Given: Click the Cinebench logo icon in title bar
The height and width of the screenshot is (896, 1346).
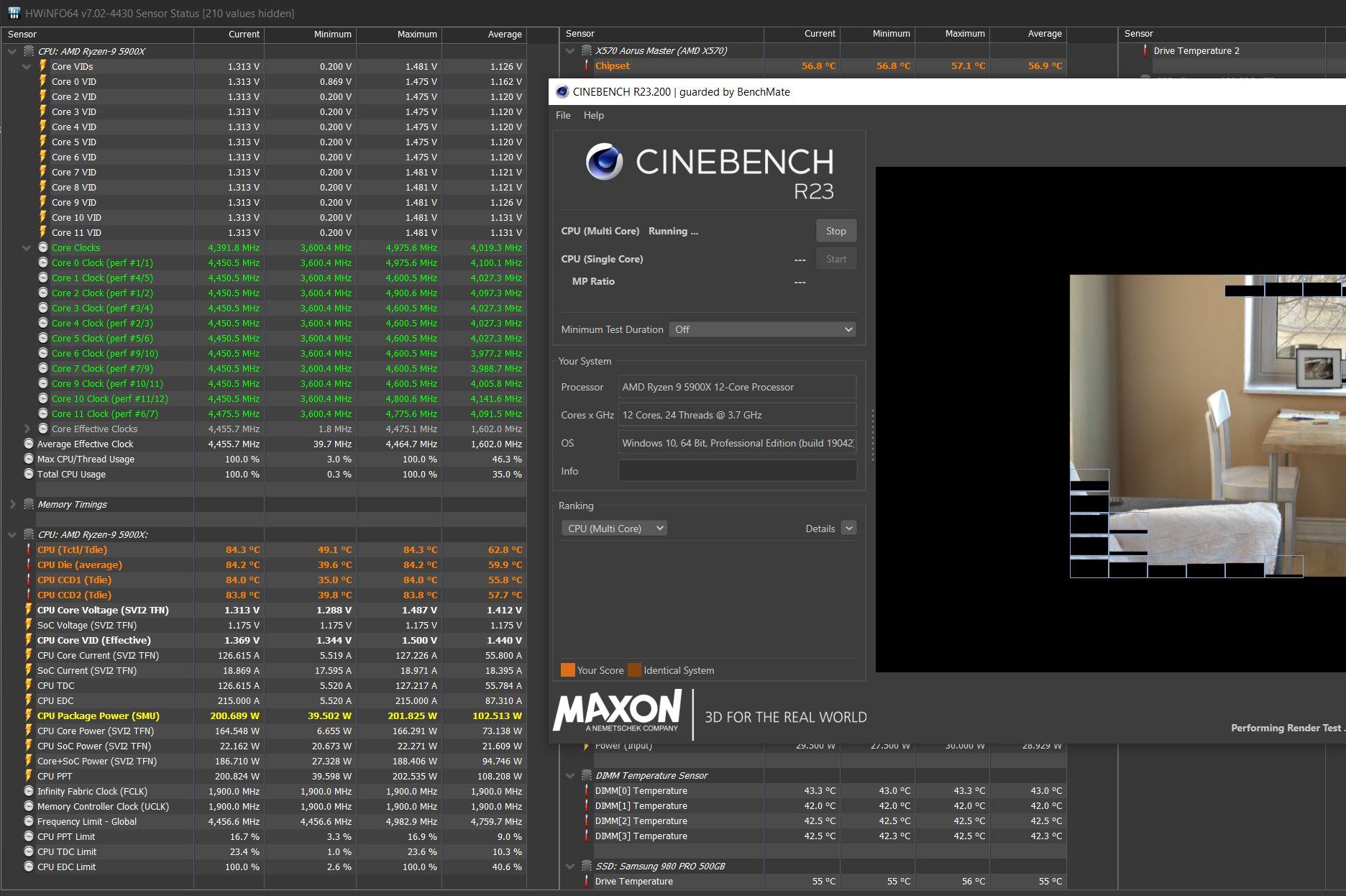Looking at the screenshot, I should (562, 91).
